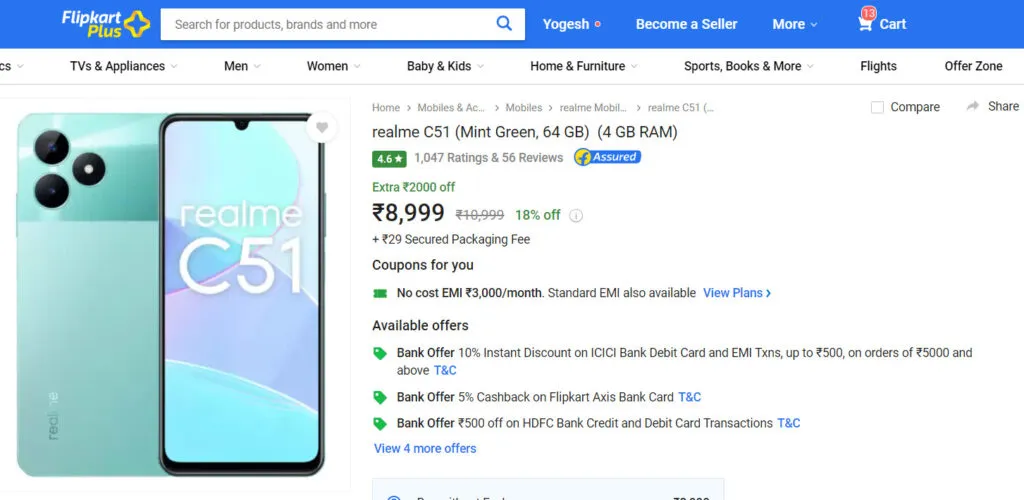1024x500 pixels.
Task: Open the Flights category
Action: coord(878,66)
